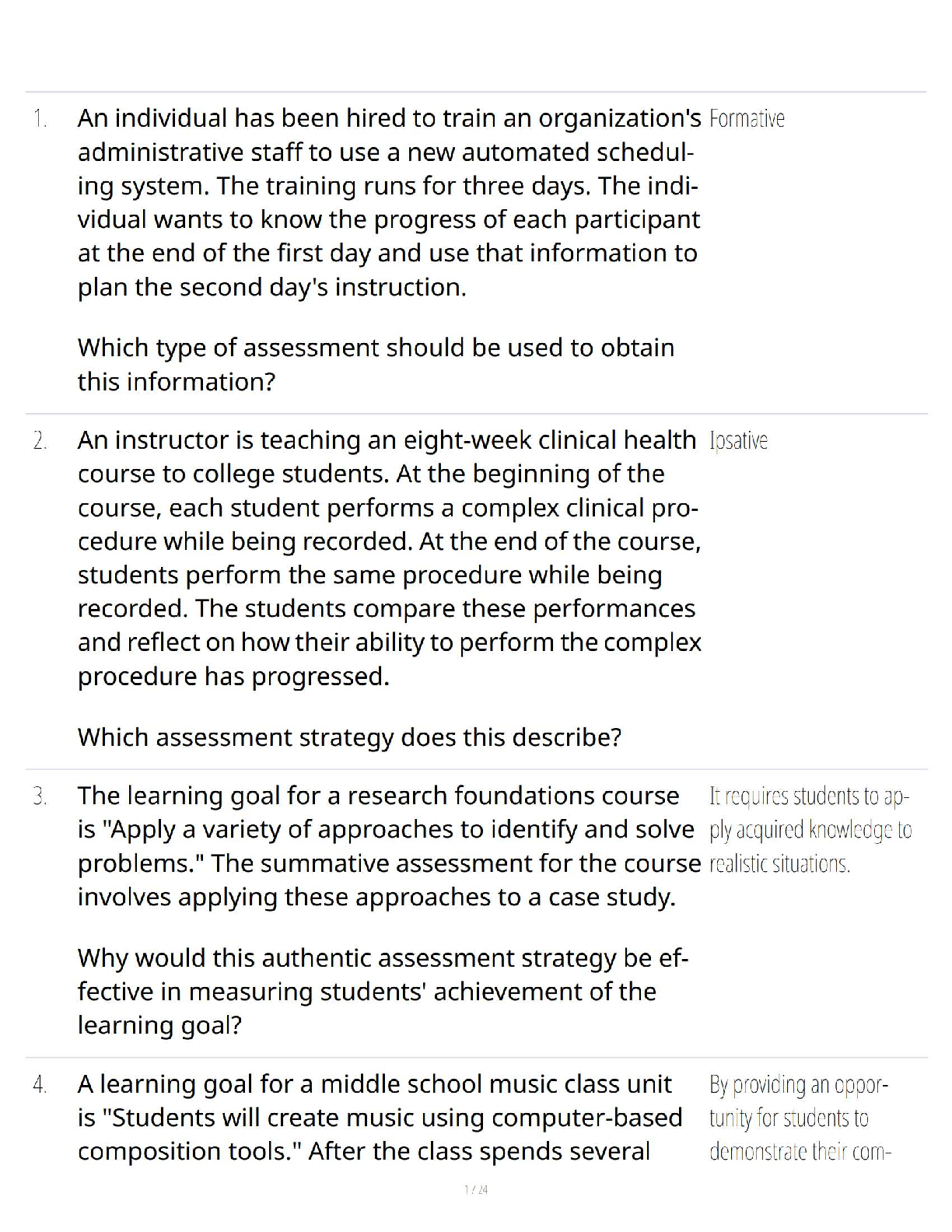The width and height of the screenshot is (952, 1232).
Task: Click the line ending 'learning goal?'
Action: click(159, 1025)
